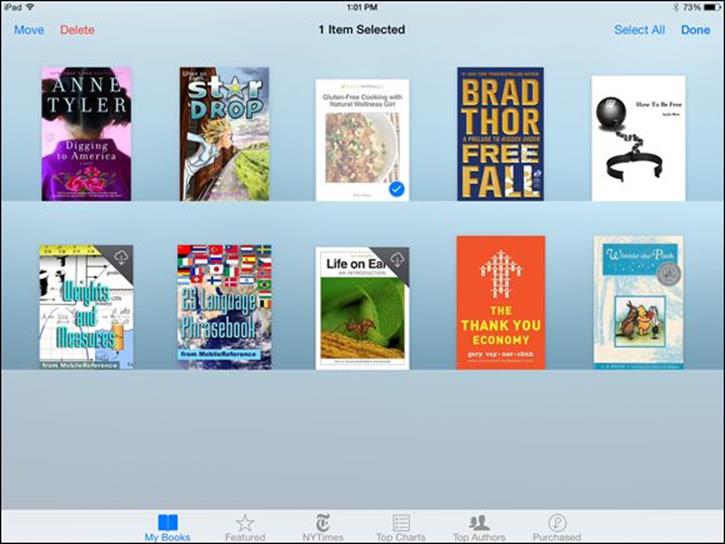The width and height of the screenshot is (725, 544).
Task: Tap the cloud download icon on Life on Earth
Action: pyautogui.click(x=397, y=259)
